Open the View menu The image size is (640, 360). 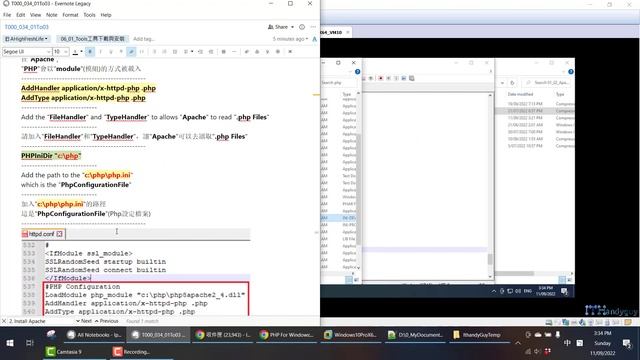(36, 15)
